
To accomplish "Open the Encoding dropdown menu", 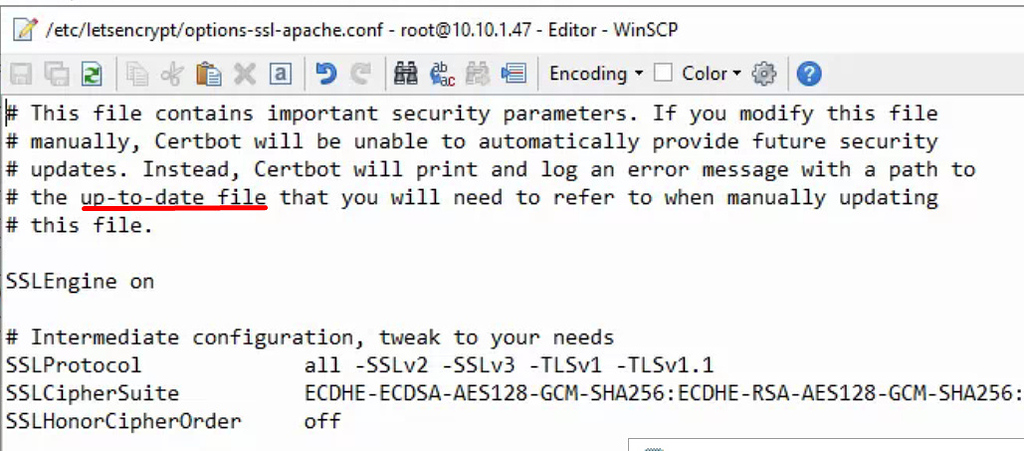I will point(596,74).
